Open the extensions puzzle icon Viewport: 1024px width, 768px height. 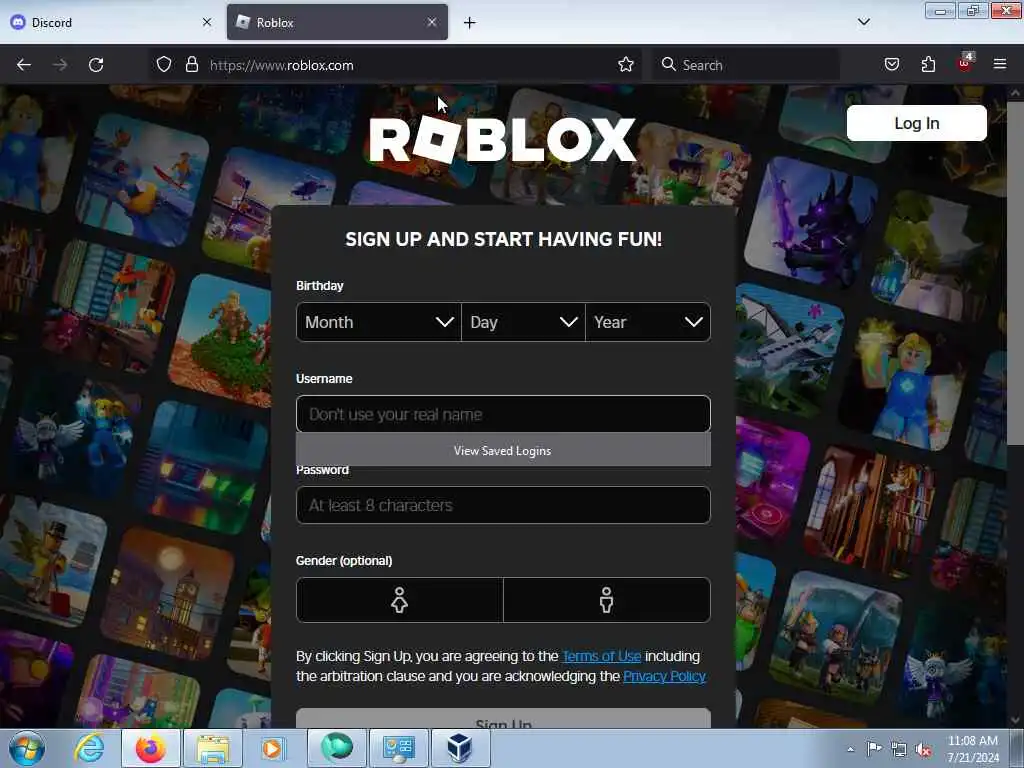pyautogui.click(x=928, y=64)
